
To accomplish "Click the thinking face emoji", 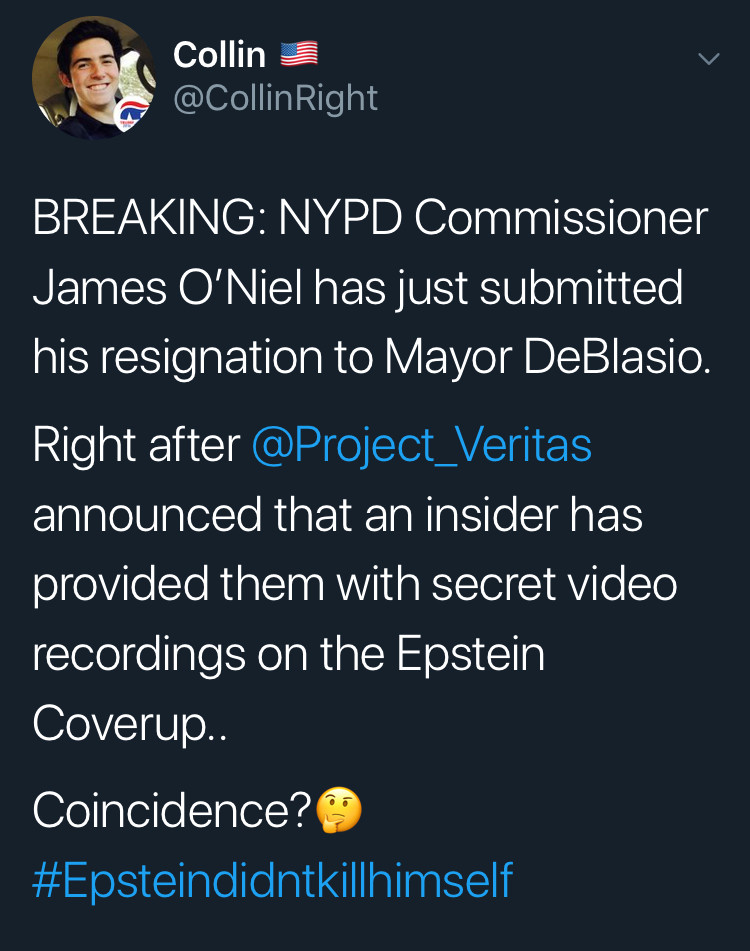I will (x=339, y=811).
